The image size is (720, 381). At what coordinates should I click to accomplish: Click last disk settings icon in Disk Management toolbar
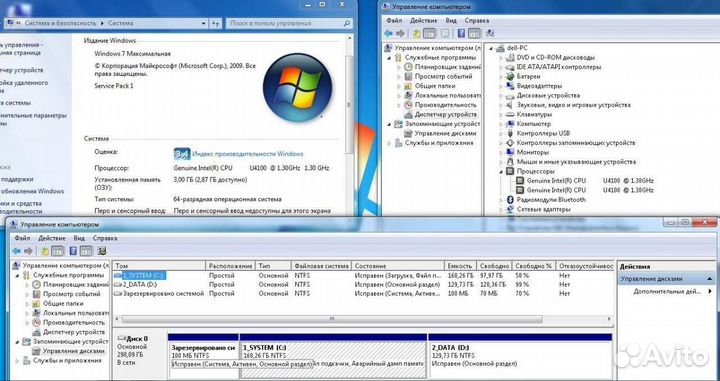click(102, 251)
